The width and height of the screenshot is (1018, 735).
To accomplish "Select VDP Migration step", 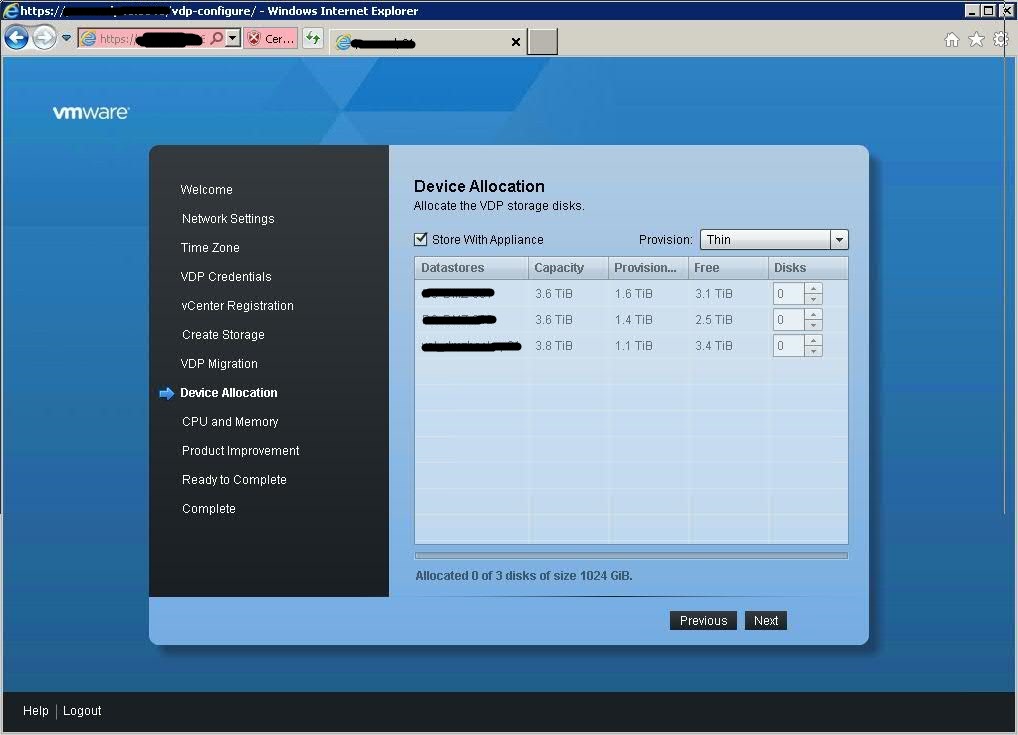I will coord(219,364).
